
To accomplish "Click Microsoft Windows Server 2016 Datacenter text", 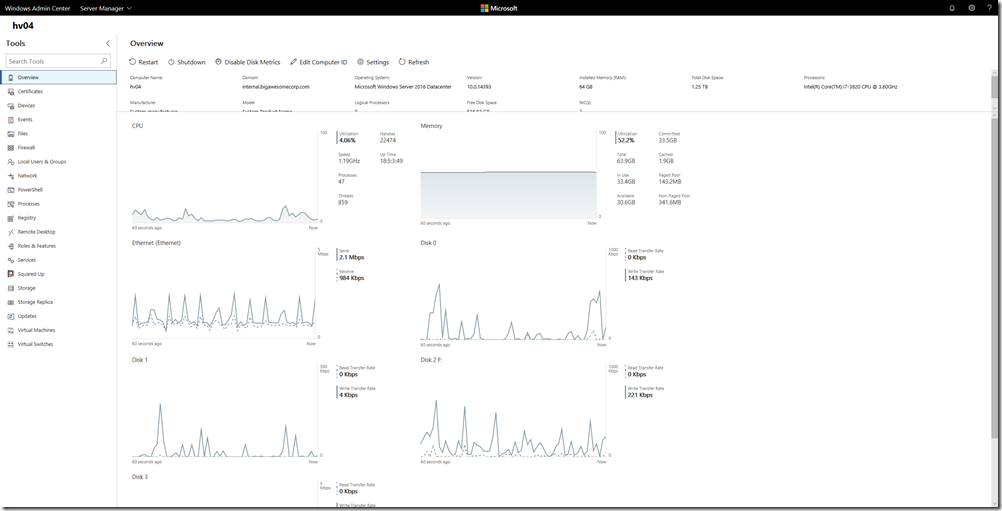I will coord(403,87).
